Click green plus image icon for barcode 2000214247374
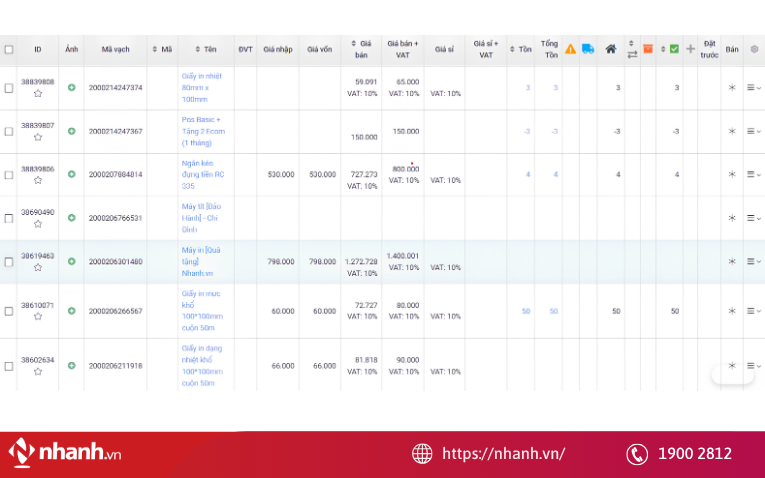This screenshot has height=478, width=765. [72, 87]
